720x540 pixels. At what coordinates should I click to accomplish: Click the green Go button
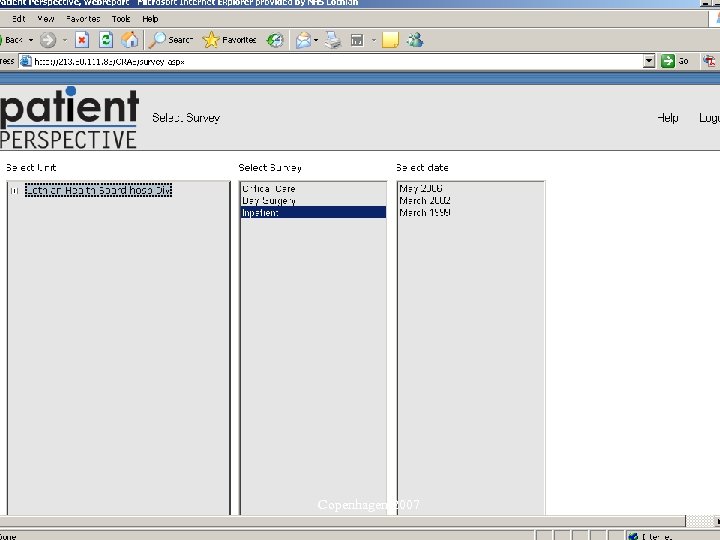point(675,61)
